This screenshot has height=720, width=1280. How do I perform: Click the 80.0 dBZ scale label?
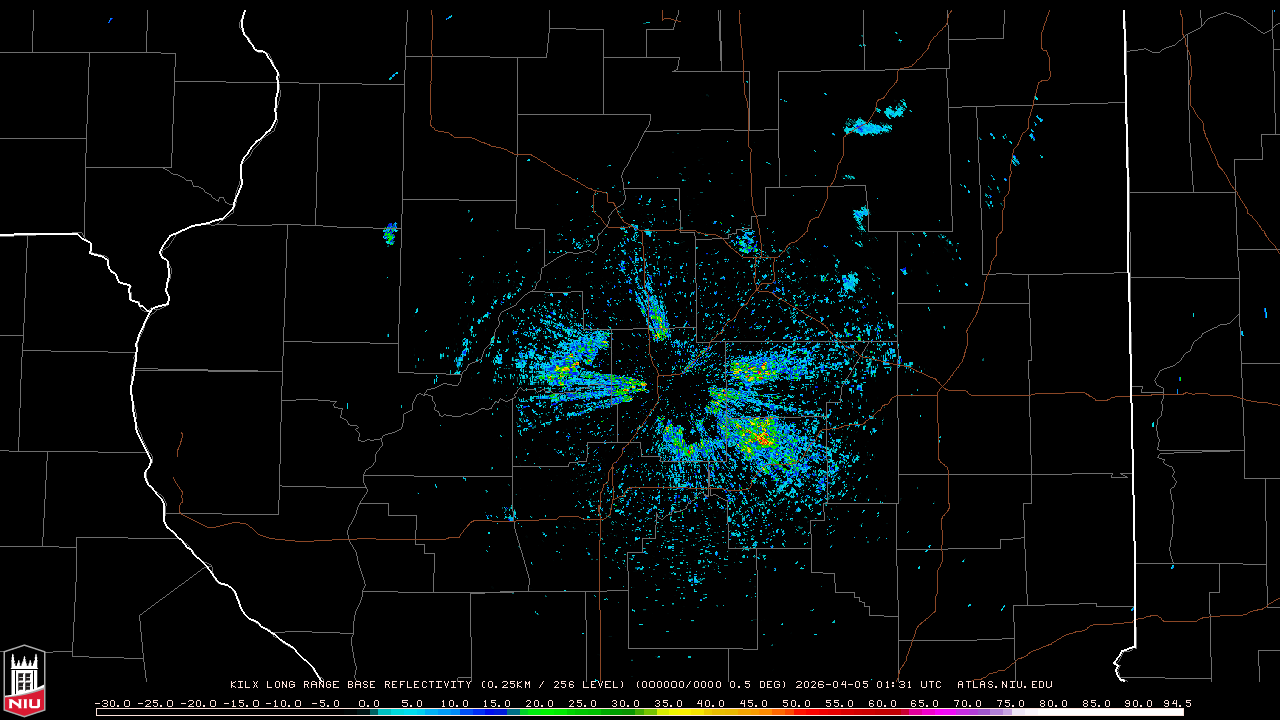point(1053,704)
